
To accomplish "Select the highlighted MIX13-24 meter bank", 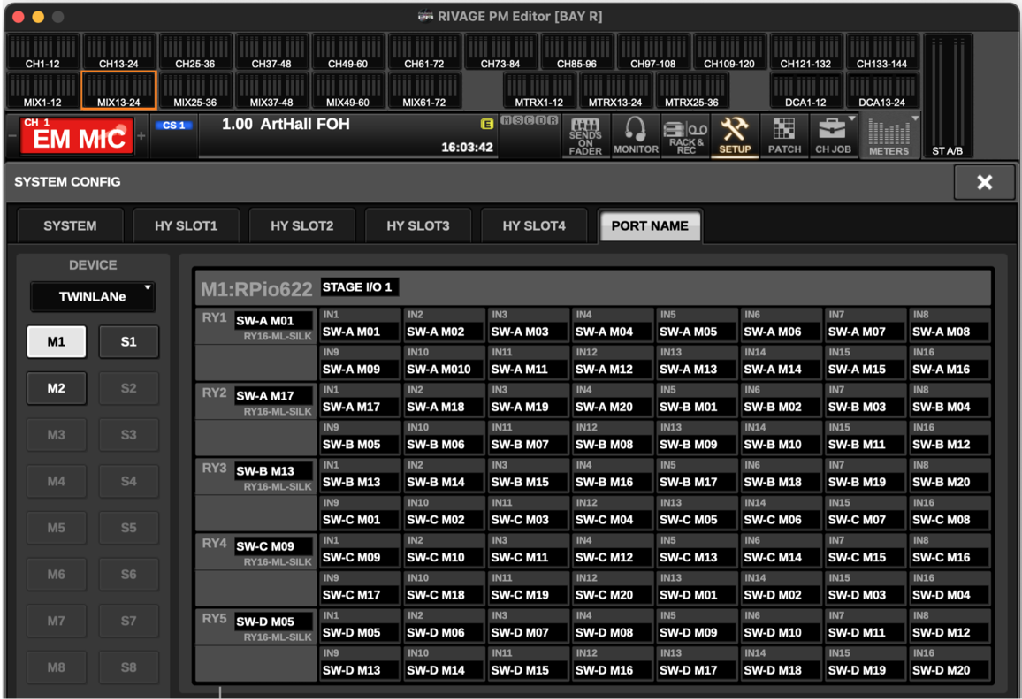I will click(119, 91).
